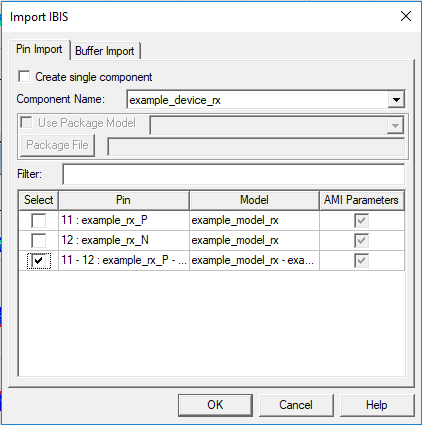This screenshot has width=422, height=425.
Task: Open Help for the Import IBIS dialog
Action: tap(377, 405)
